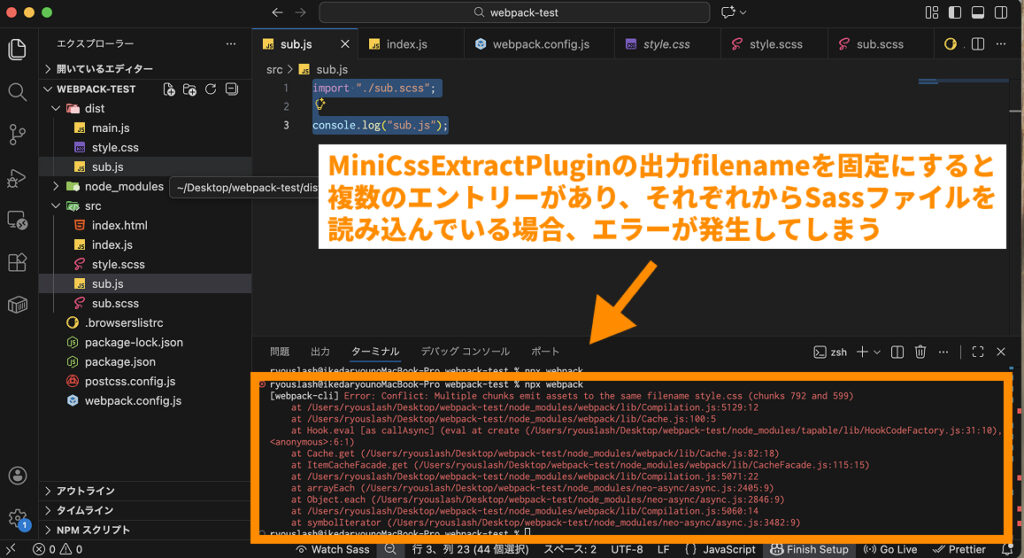Viewport: 1024px width, 558px height.
Task: Click Finish Setup in status bar
Action: click(x=809, y=549)
